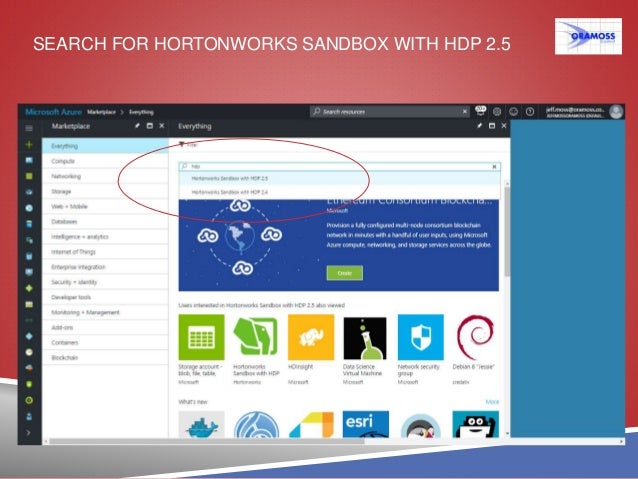Click the green plus New resource icon
Viewport: 638px width, 479px height.
pos(29,144)
